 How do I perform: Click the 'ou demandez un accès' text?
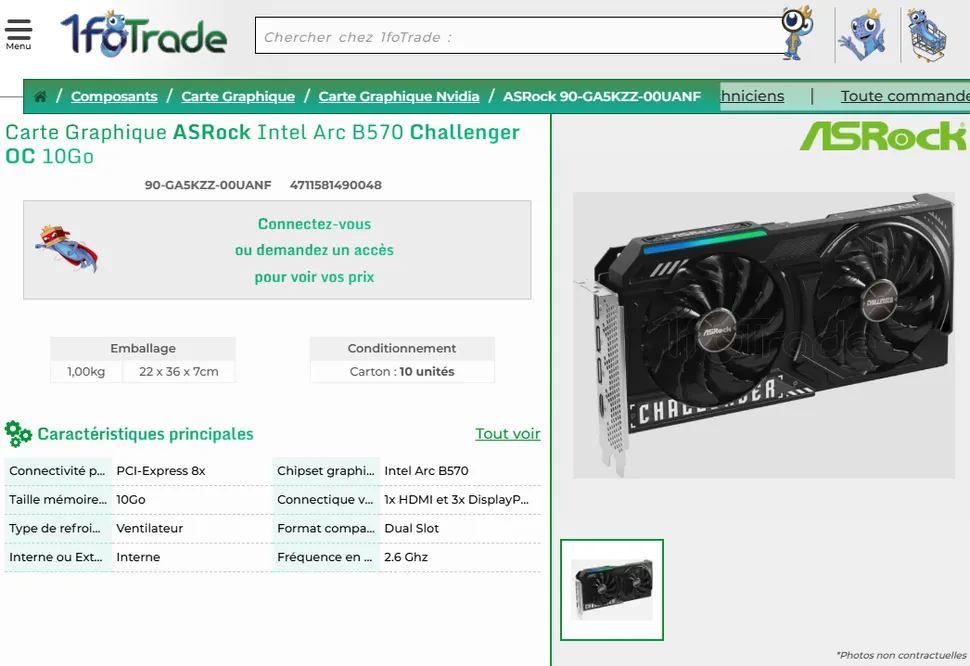pos(314,250)
